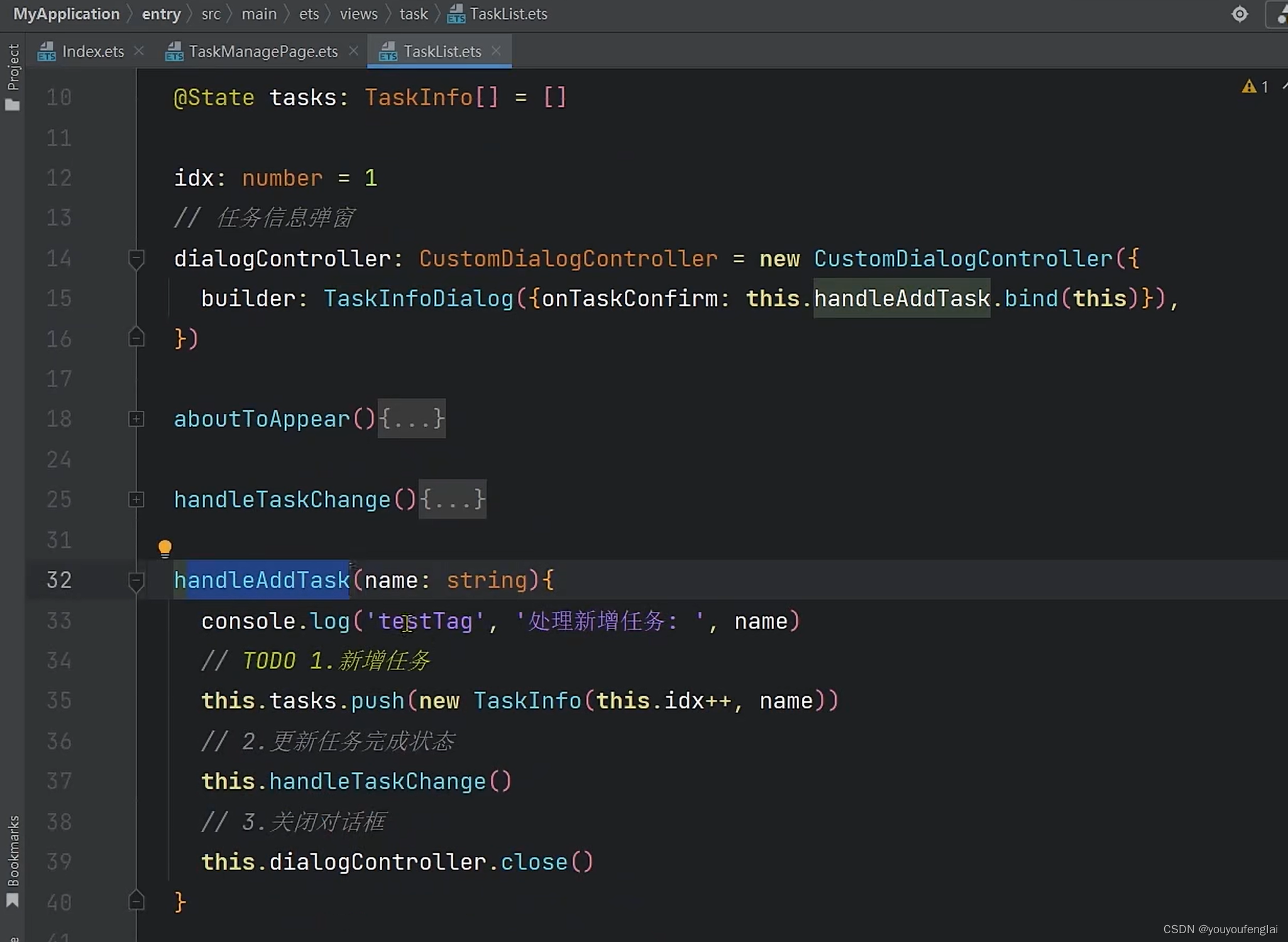Click the ets breadcrumb item
The image size is (1288, 942).
click(x=309, y=14)
